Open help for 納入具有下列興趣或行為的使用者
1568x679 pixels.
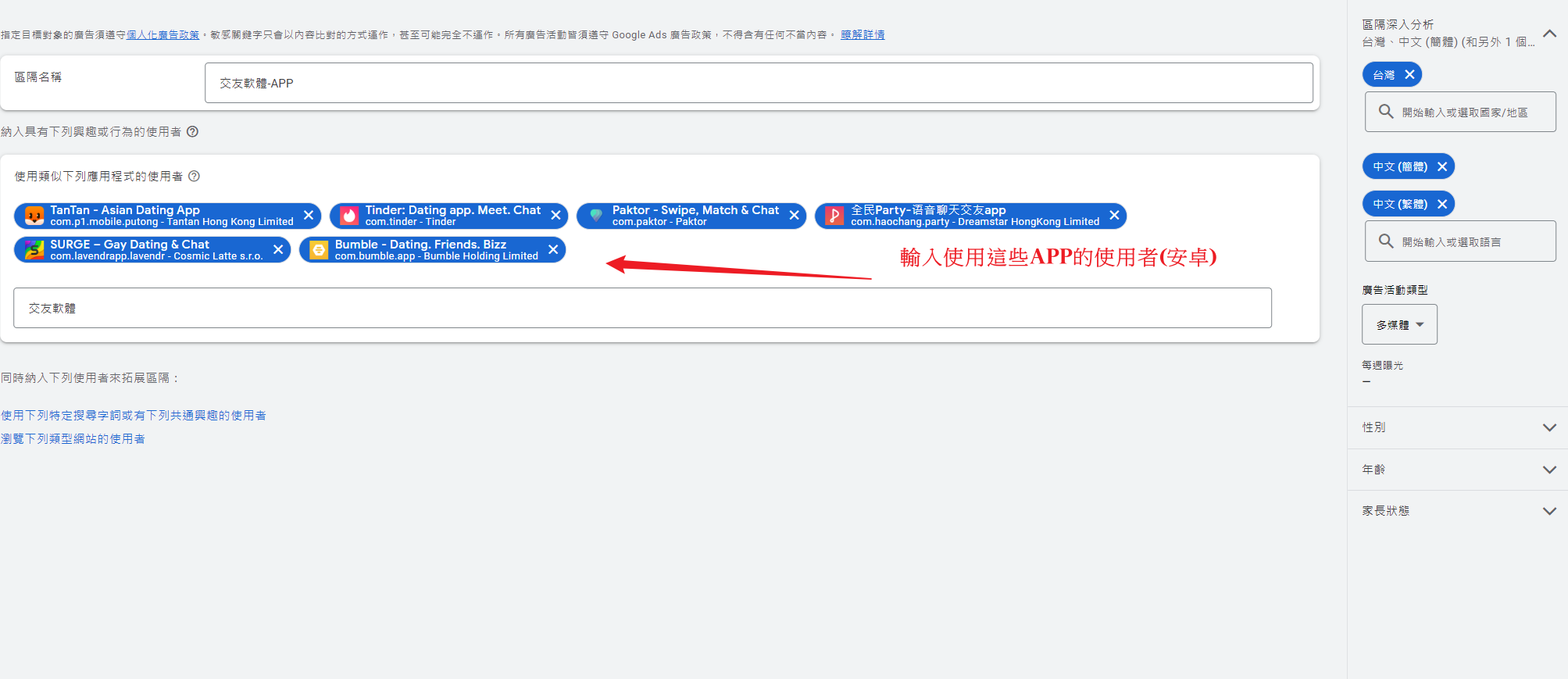tap(192, 132)
